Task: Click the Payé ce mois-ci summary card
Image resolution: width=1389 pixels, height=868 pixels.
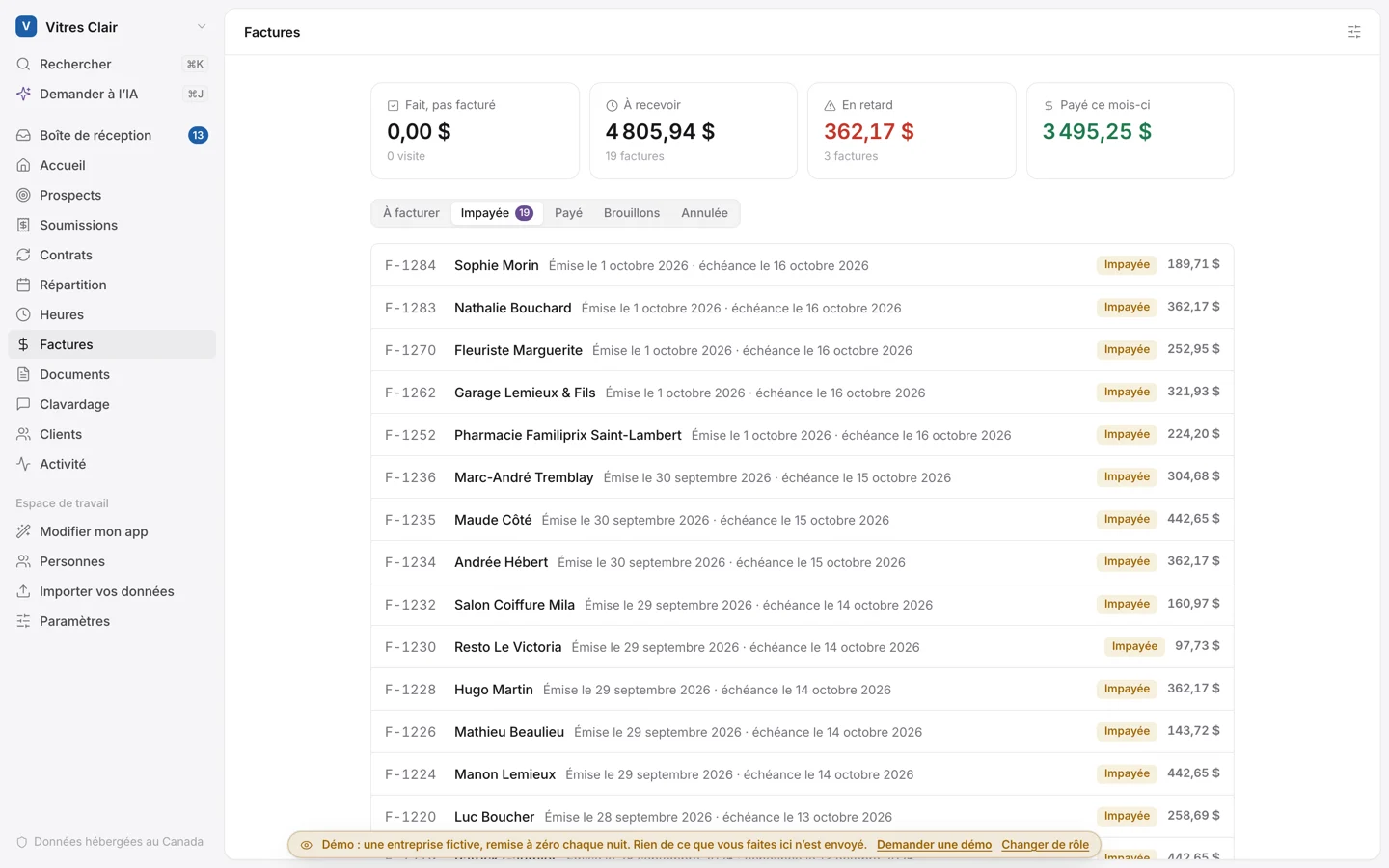Action: pos(1130,131)
